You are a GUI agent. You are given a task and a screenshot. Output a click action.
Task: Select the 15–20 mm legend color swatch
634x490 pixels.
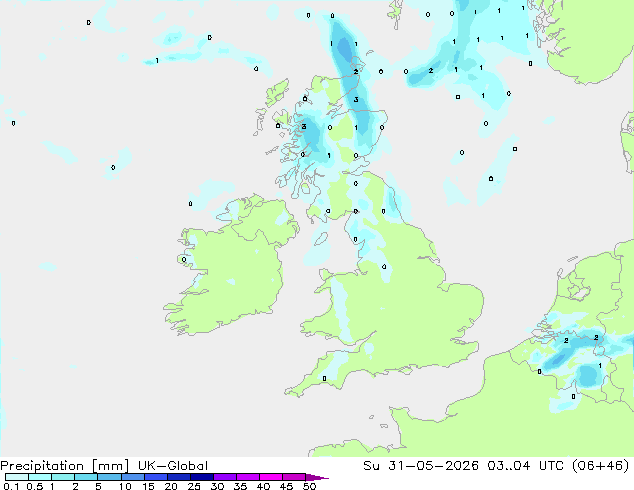tap(155, 477)
